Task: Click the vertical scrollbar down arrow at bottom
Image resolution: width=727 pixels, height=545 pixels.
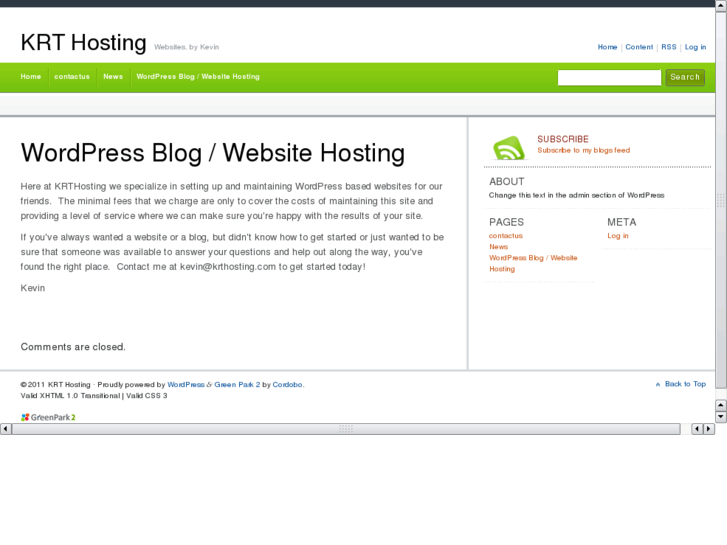Action: (x=721, y=417)
